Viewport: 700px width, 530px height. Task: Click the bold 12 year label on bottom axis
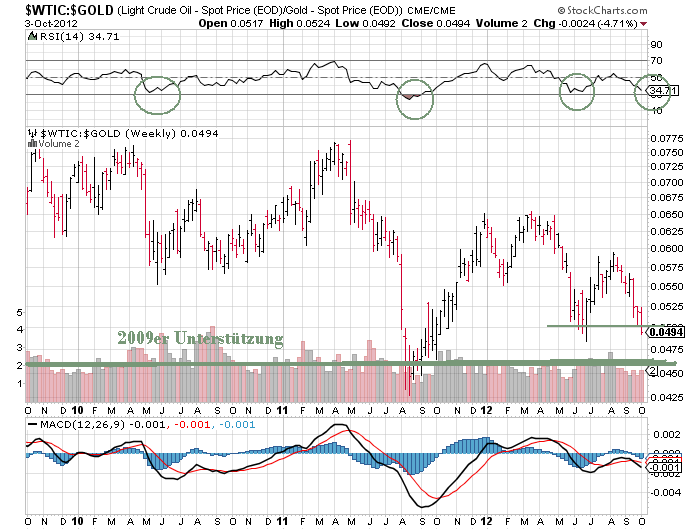486,521
